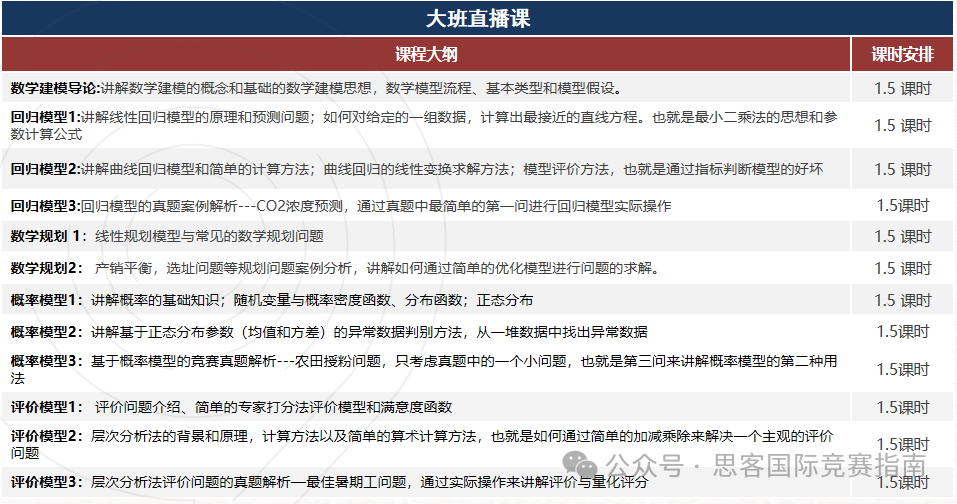Select the 课程大纲 column header
957x504 pixels.
point(426,54)
